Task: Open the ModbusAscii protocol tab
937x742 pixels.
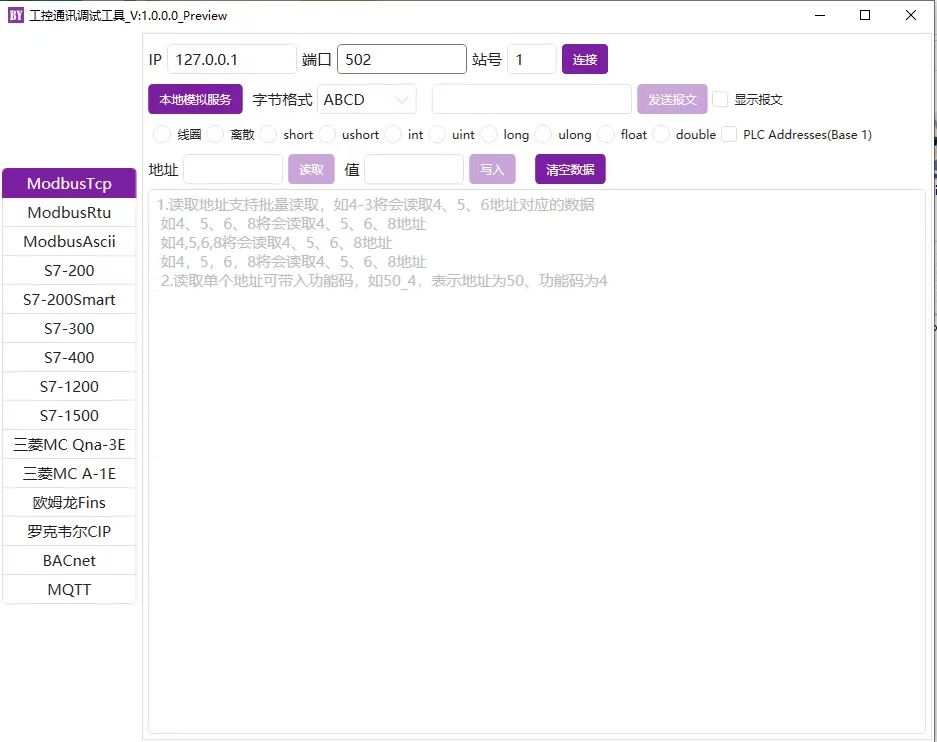Action: [69, 241]
